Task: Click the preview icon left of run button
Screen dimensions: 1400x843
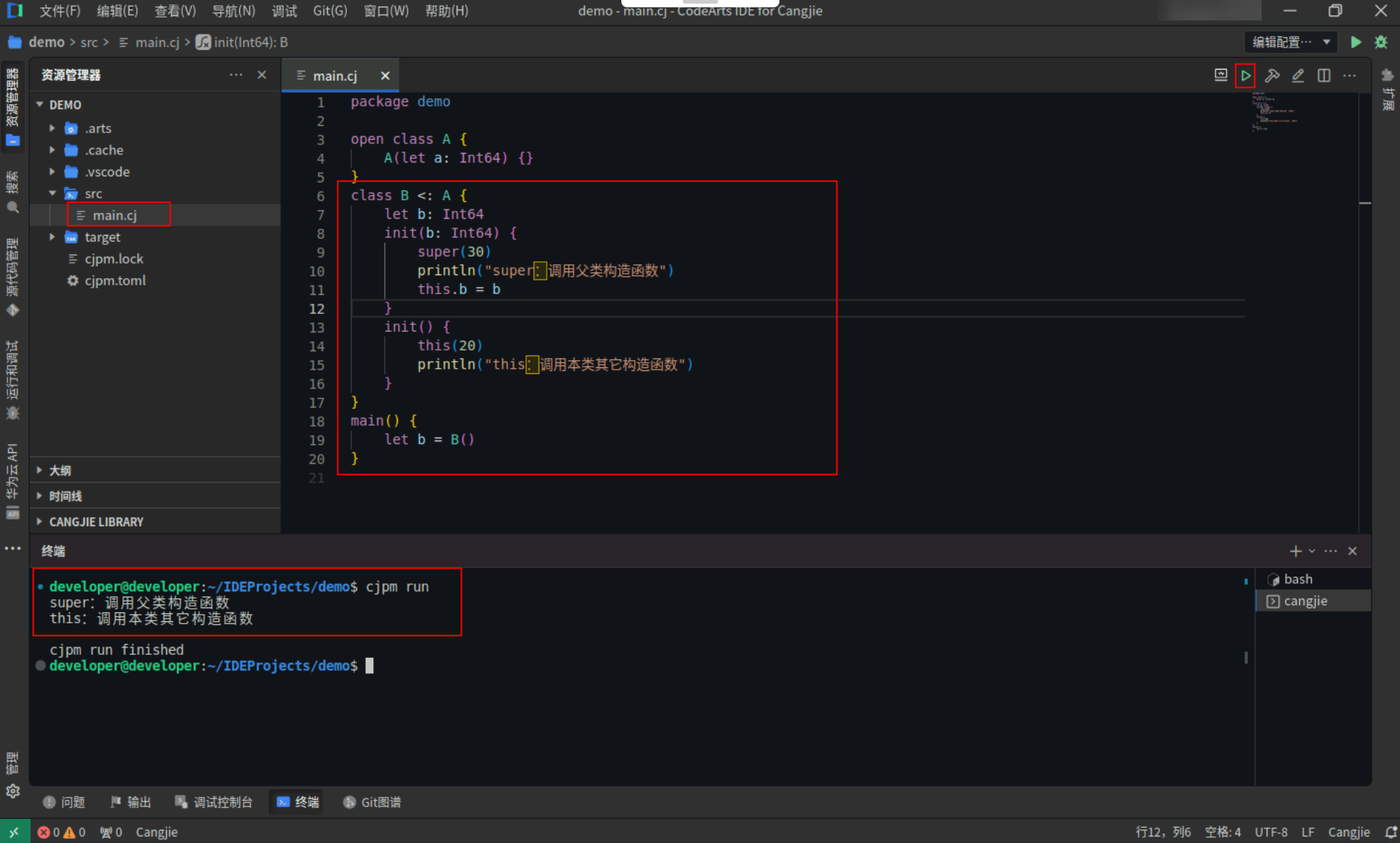Action: [x=1221, y=75]
